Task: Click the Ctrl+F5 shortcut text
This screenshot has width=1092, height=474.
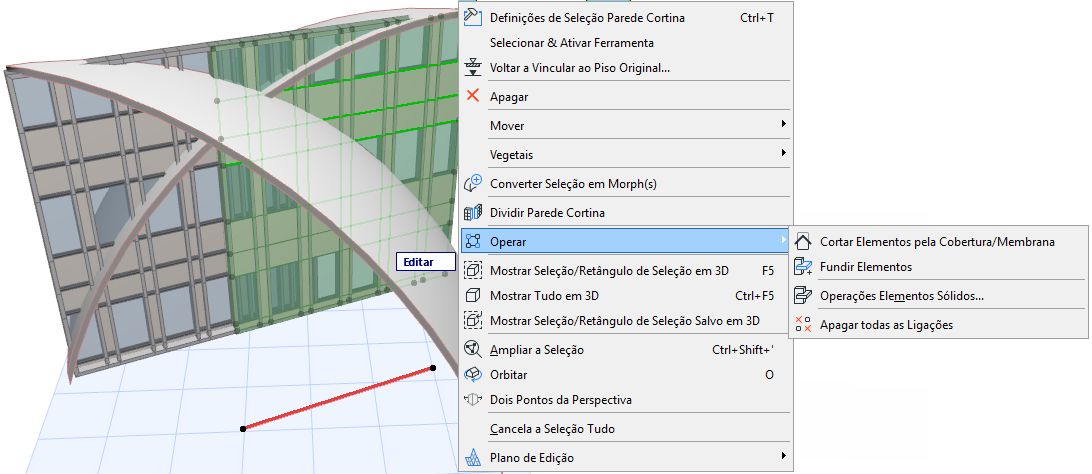Action: pyautogui.click(x=754, y=295)
